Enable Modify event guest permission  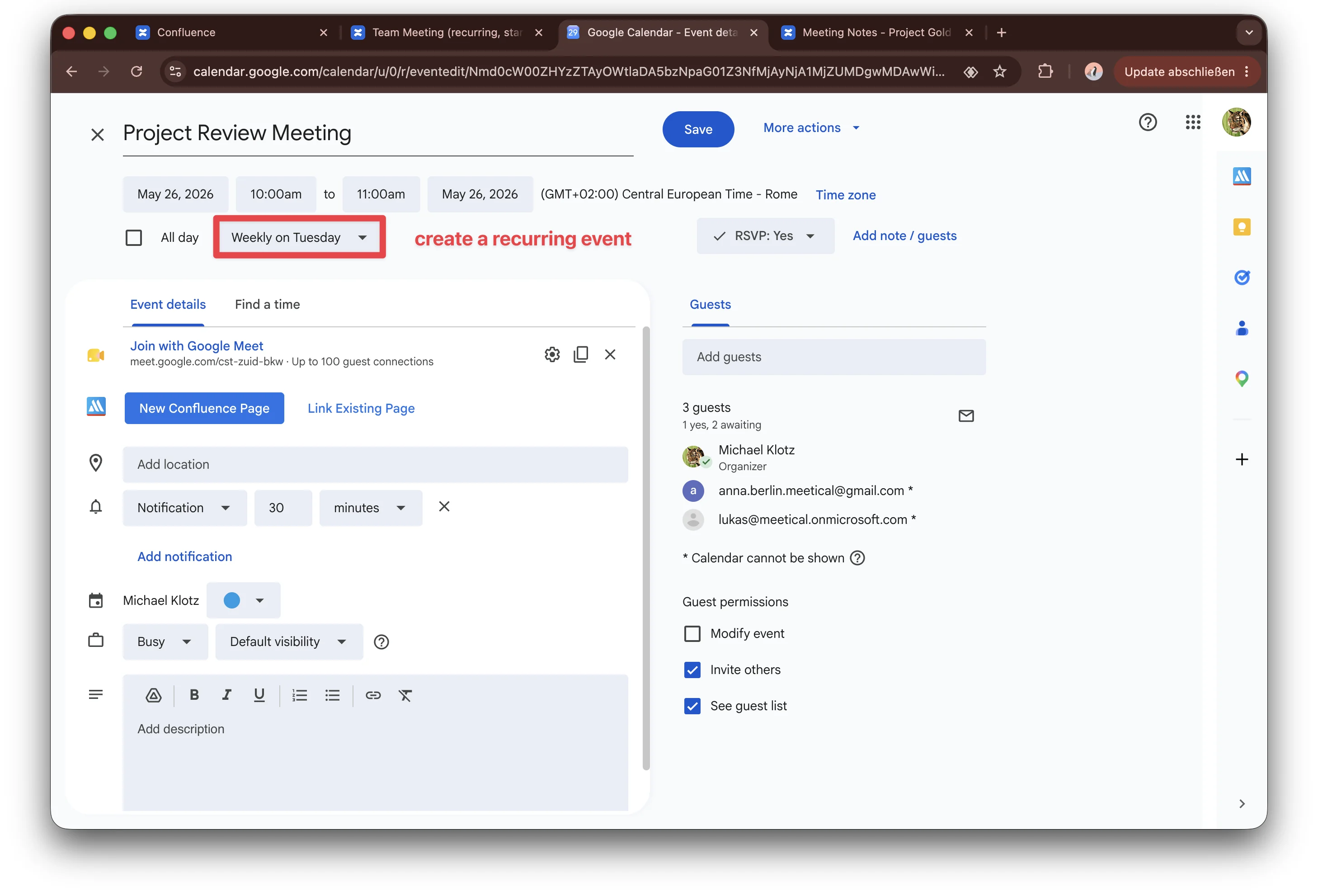click(692, 633)
